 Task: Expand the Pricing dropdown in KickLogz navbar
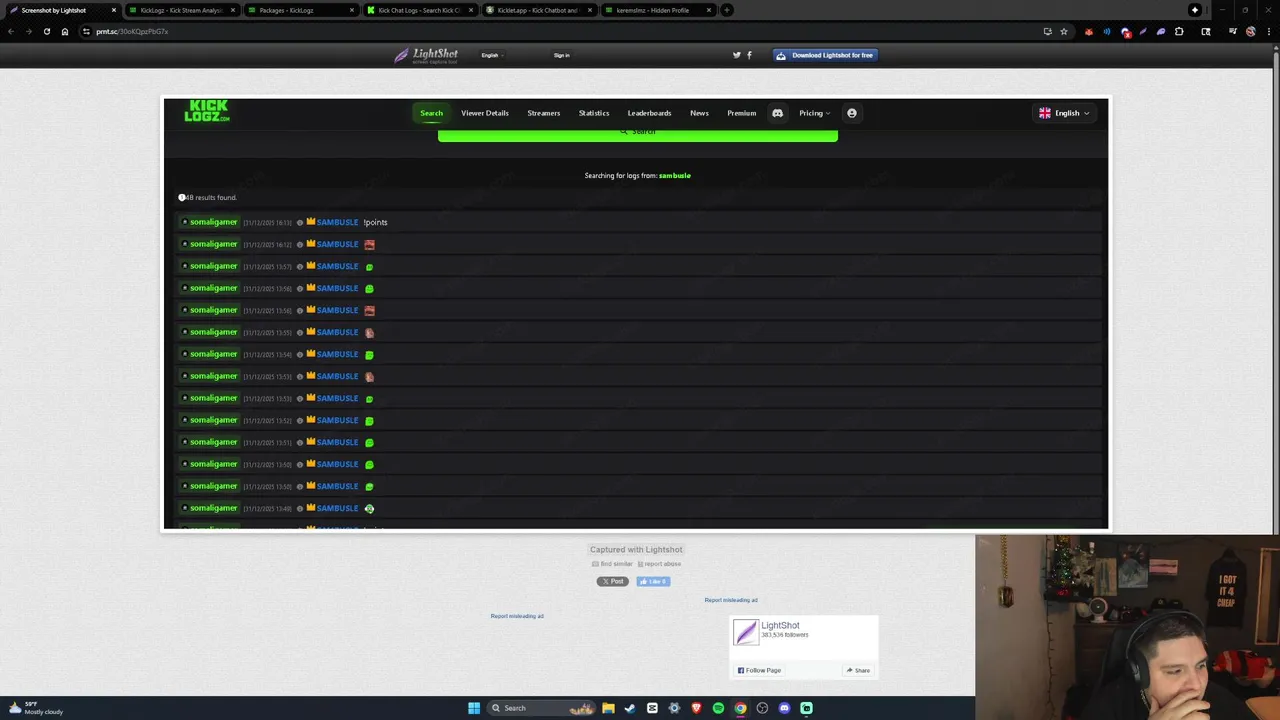814,113
